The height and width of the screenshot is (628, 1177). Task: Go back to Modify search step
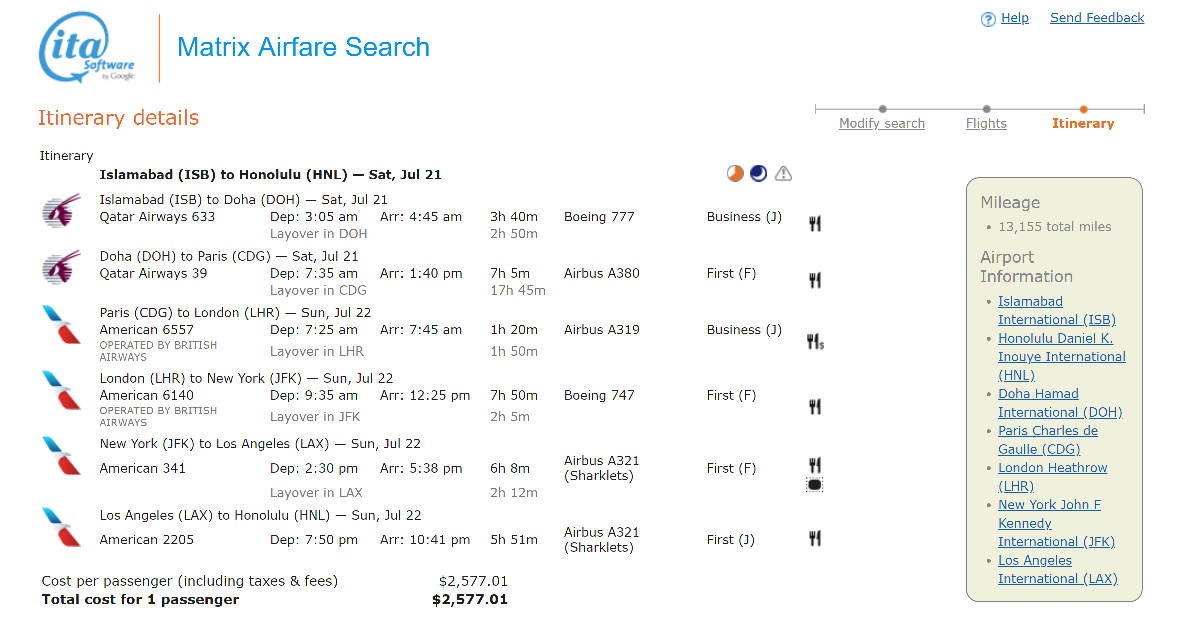tap(882, 124)
